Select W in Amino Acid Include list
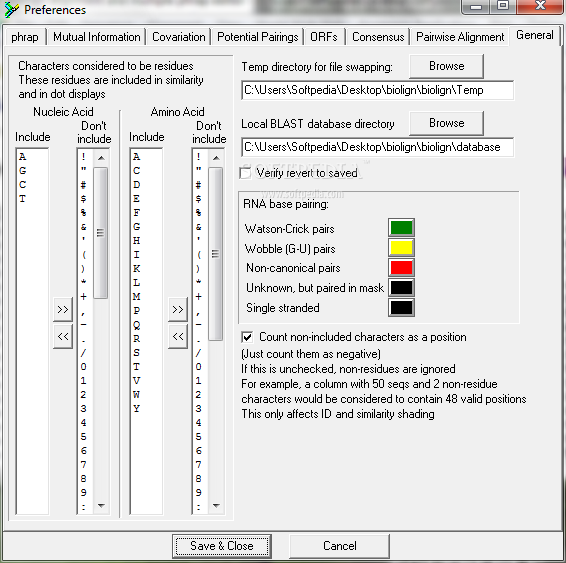 coord(136,394)
